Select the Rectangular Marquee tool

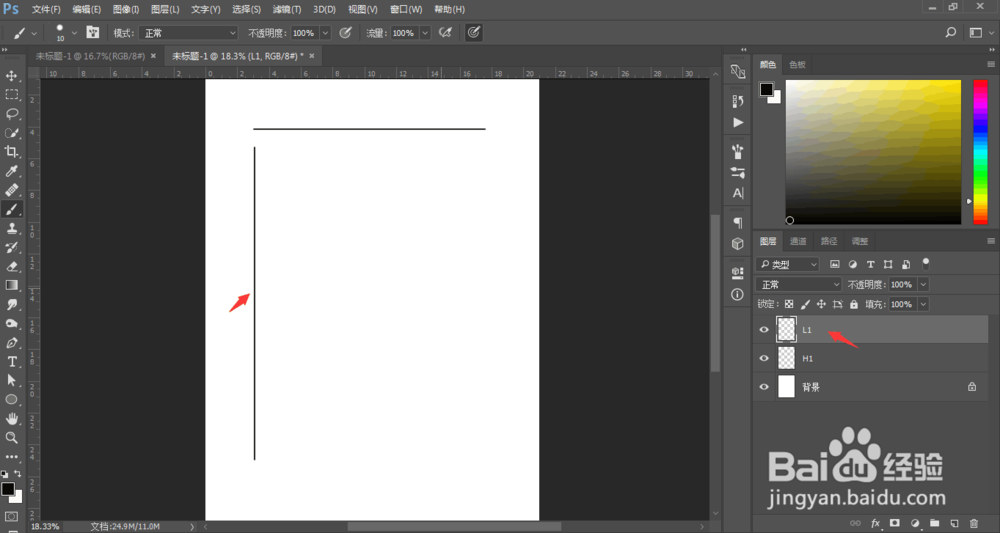pyautogui.click(x=11, y=94)
